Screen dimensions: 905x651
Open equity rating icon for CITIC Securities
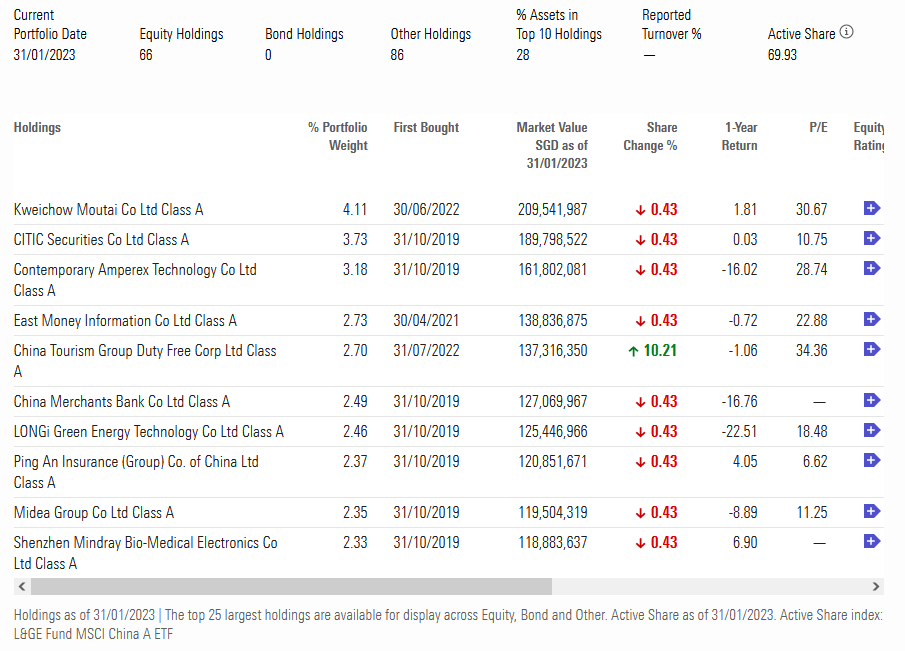pyautogui.click(x=871, y=238)
